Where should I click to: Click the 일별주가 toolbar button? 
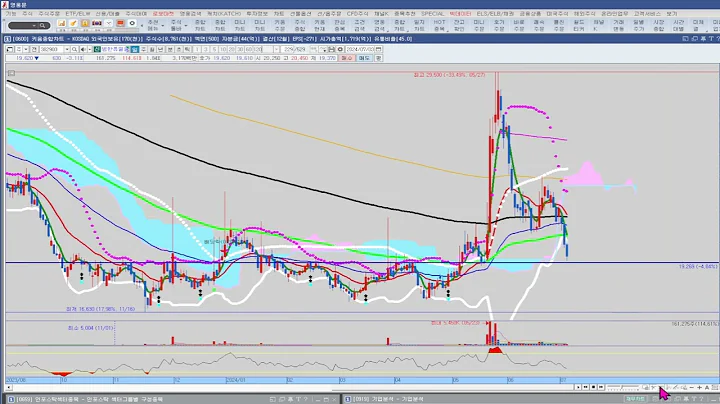639,25
